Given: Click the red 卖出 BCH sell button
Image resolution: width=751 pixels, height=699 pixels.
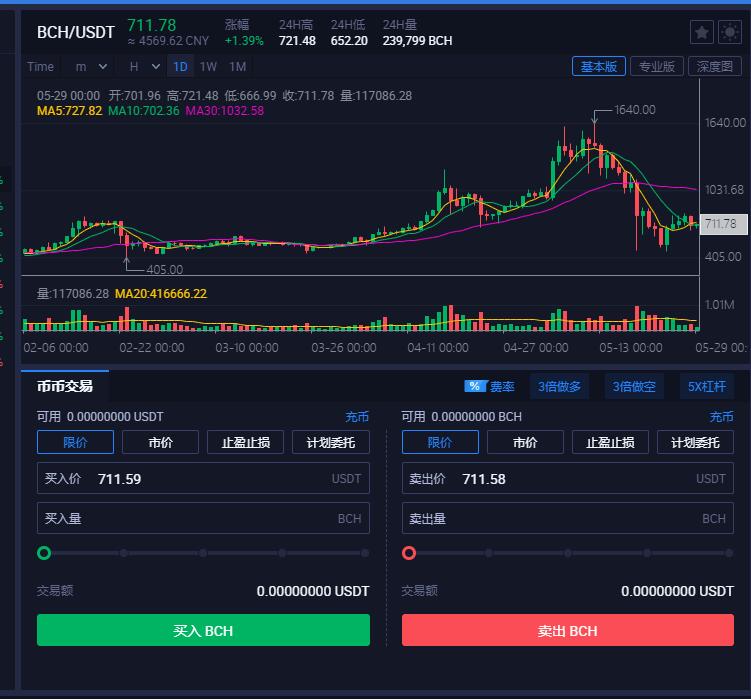Looking at the screenshot, I should [x=568, y=630].
